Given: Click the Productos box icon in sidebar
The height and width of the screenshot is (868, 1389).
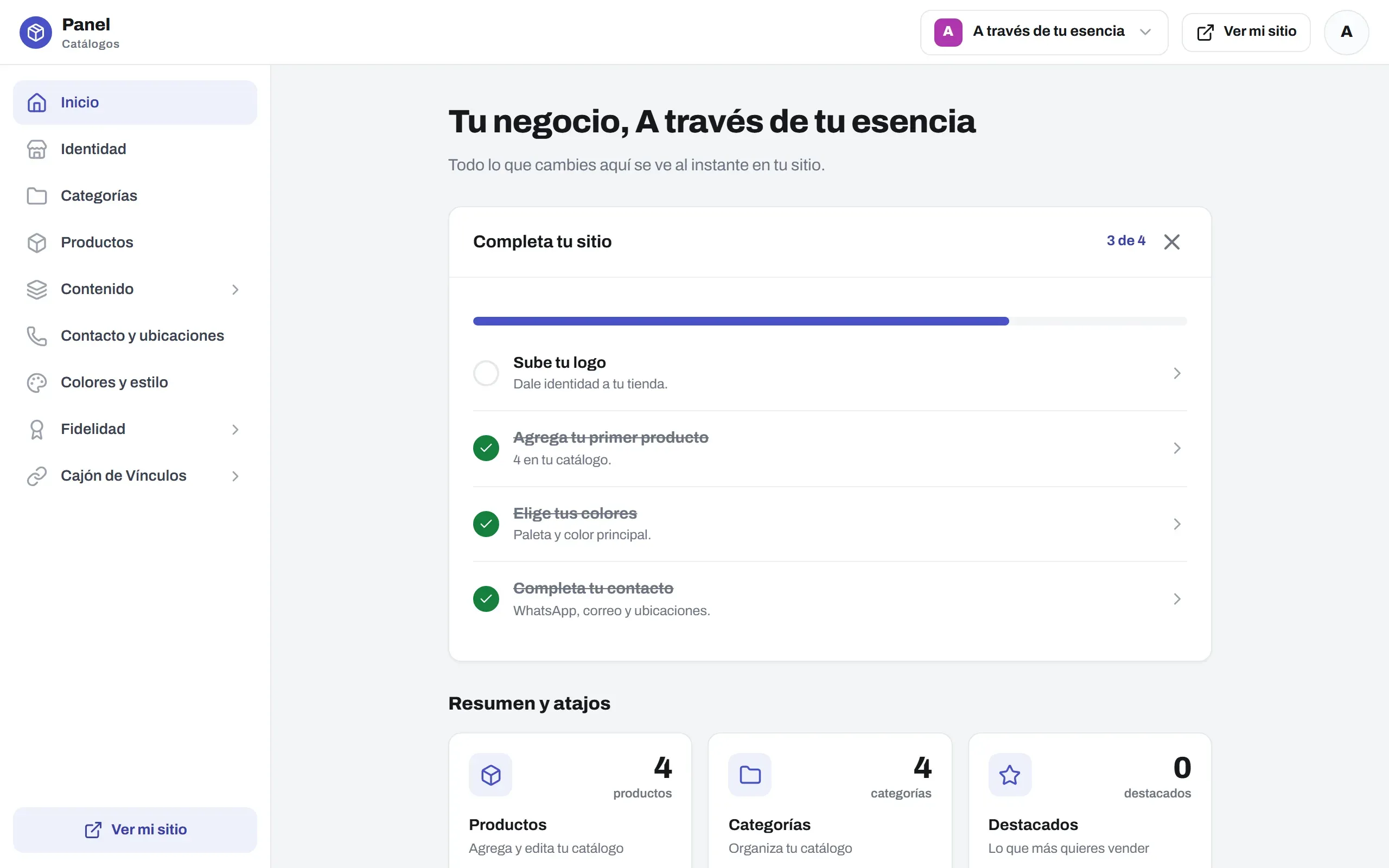Looking at the screenshot, I should click(37, 243).
